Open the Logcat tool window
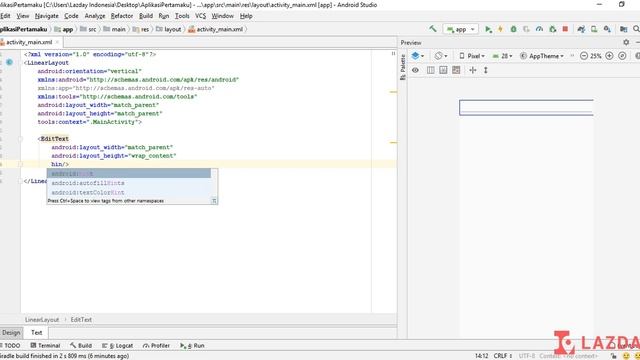The image size is (640, 360). coord(118,346)
